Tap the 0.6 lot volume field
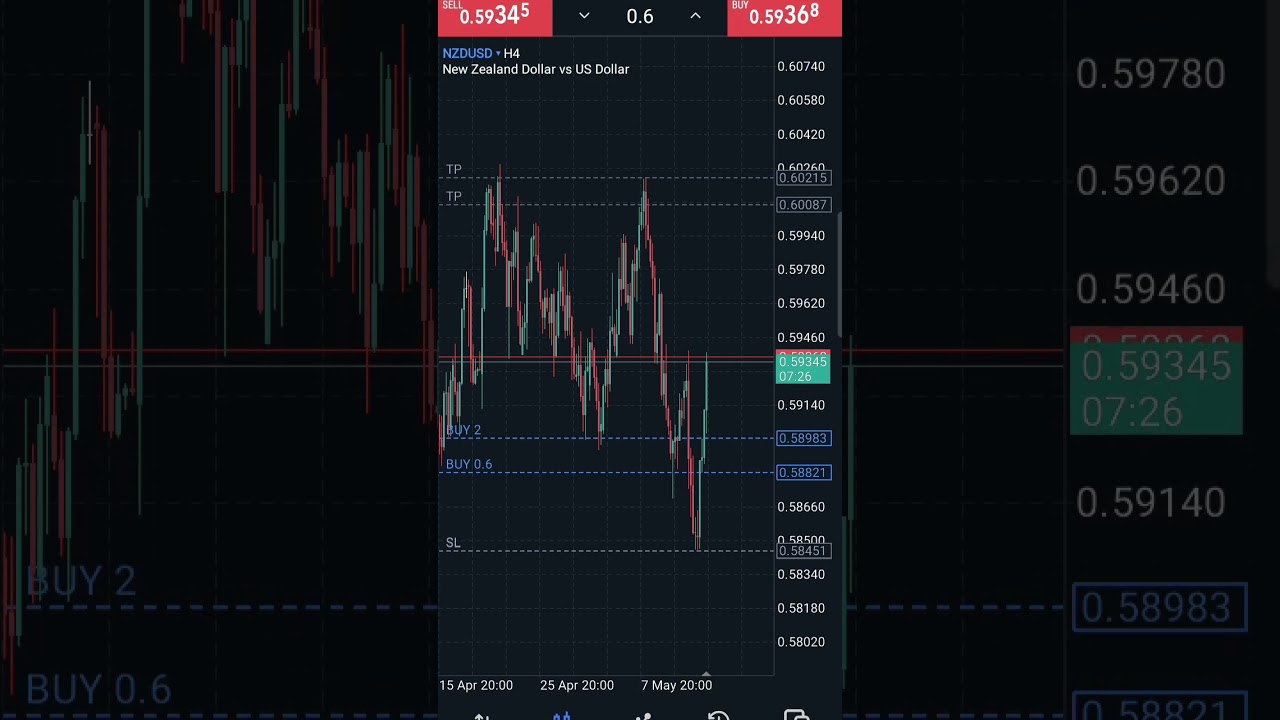This screenshot has height=720, width=1280. coord(640,16)
